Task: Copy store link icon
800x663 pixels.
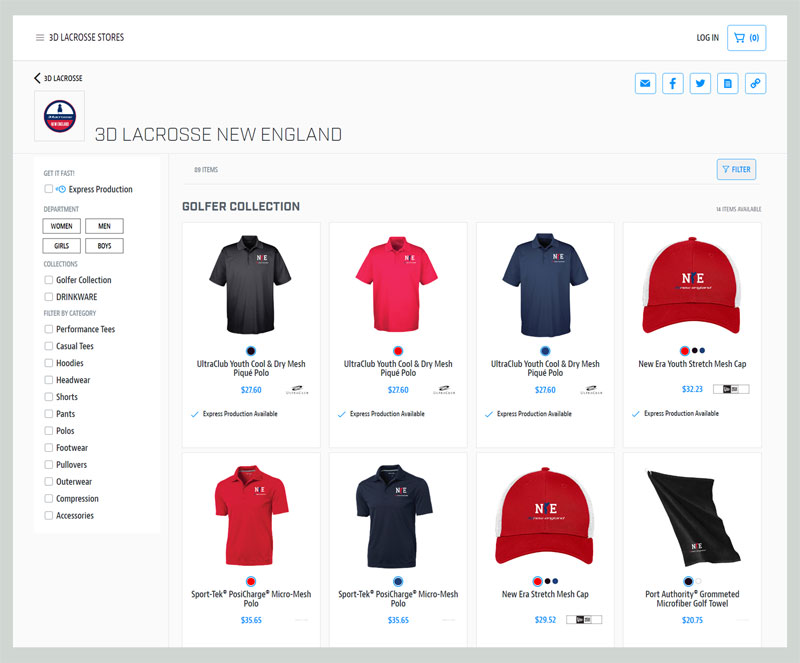Action: click(x=756, y=83)
